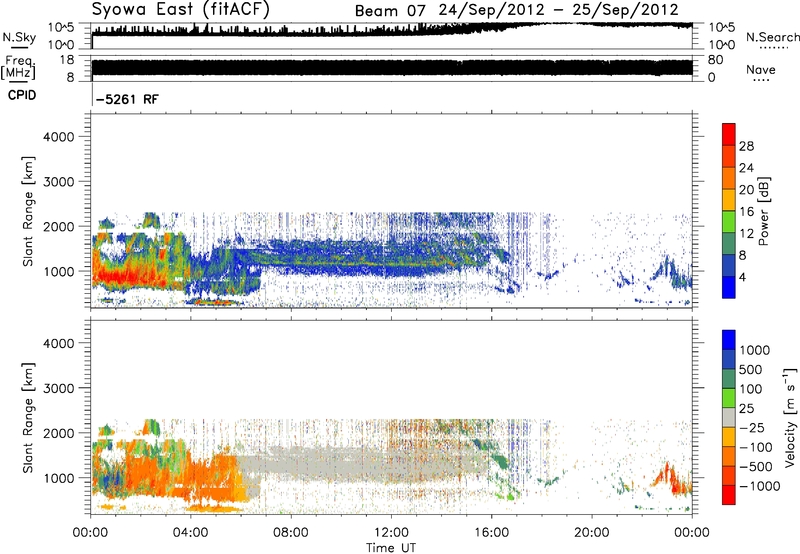Select the '3000' tick on velocity panel axis
Screen dimensions: 800x554
pos(58,388)
